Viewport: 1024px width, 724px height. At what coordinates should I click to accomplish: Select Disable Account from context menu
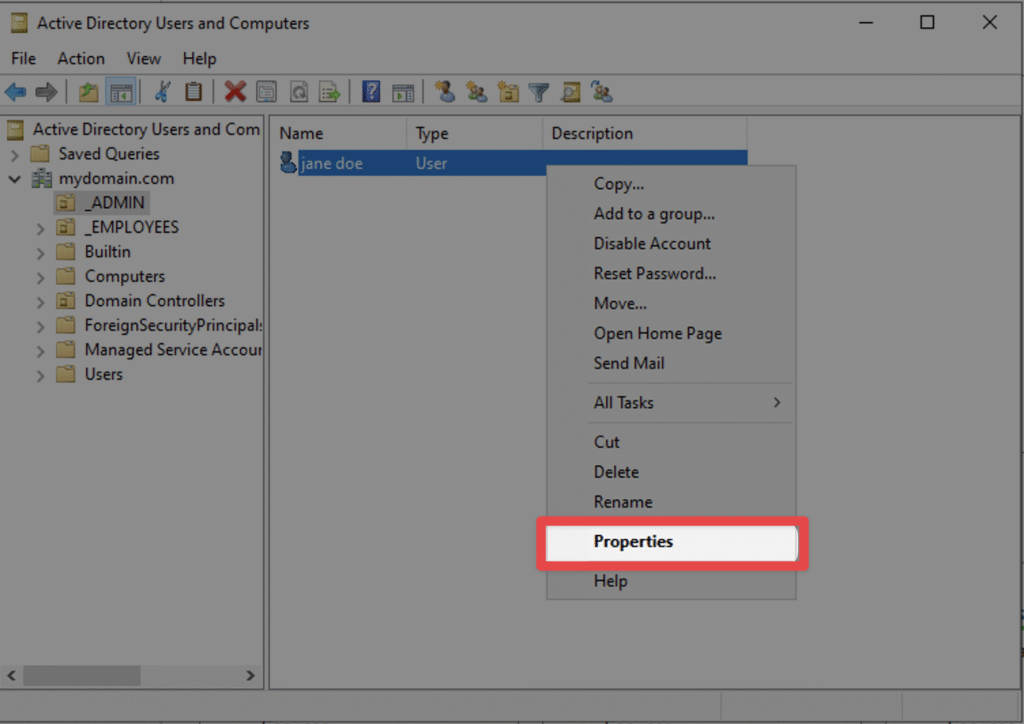(652, 243)
